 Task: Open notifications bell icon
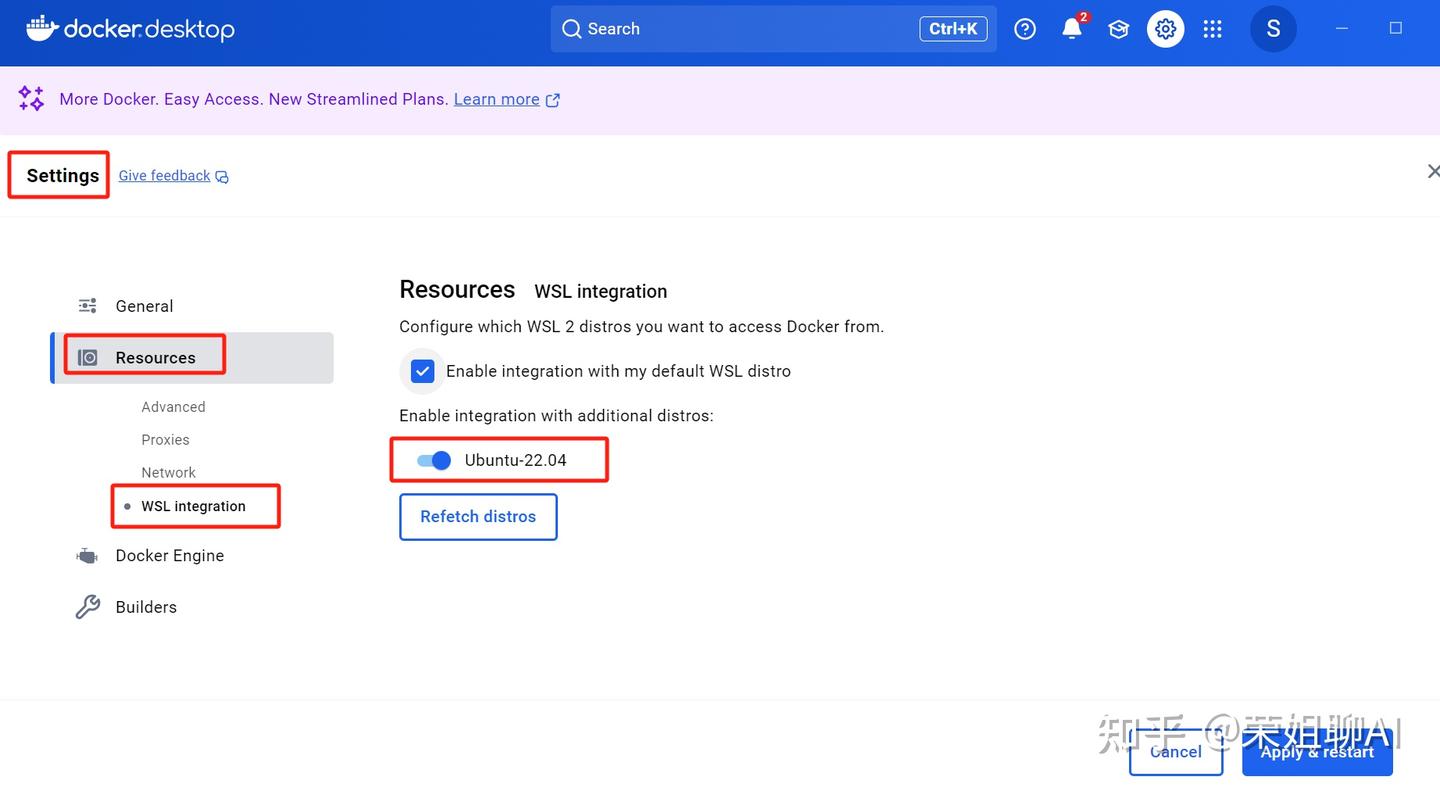pyautogui.click(x=1072, y=29)
